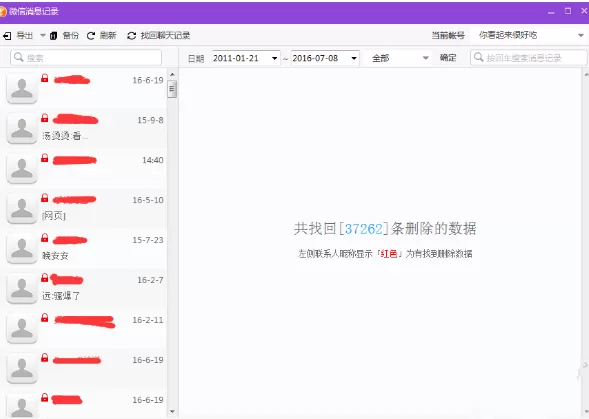Click magnifier icon in contact search box
Viewport: 589px width, 419px height.
point(18,57)
